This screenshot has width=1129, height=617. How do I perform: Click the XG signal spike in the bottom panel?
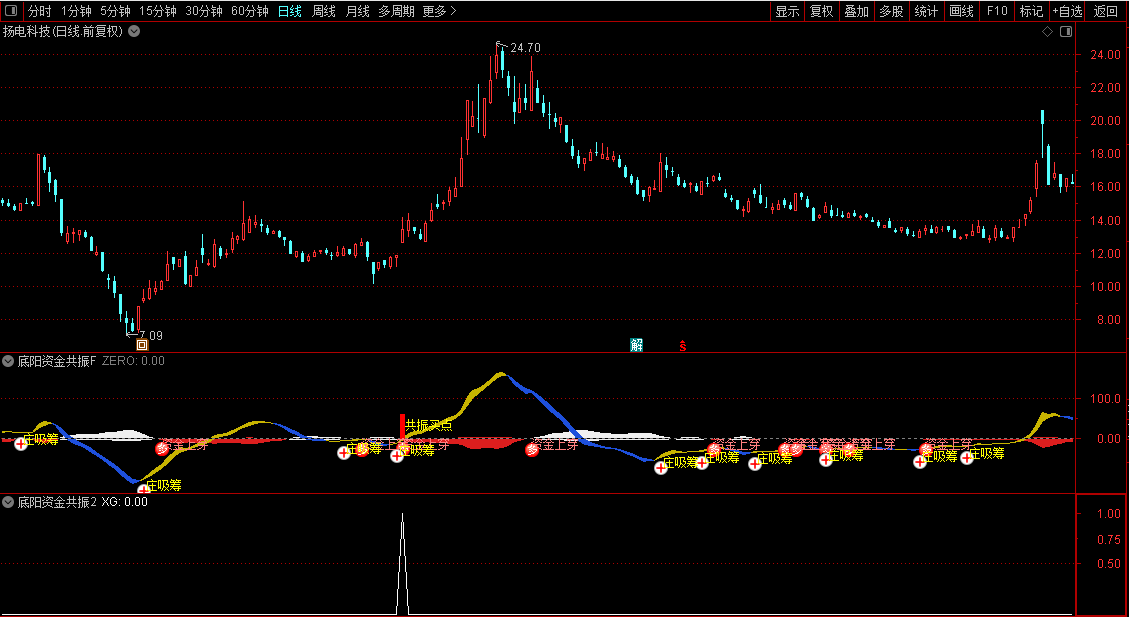coord(402,564)
